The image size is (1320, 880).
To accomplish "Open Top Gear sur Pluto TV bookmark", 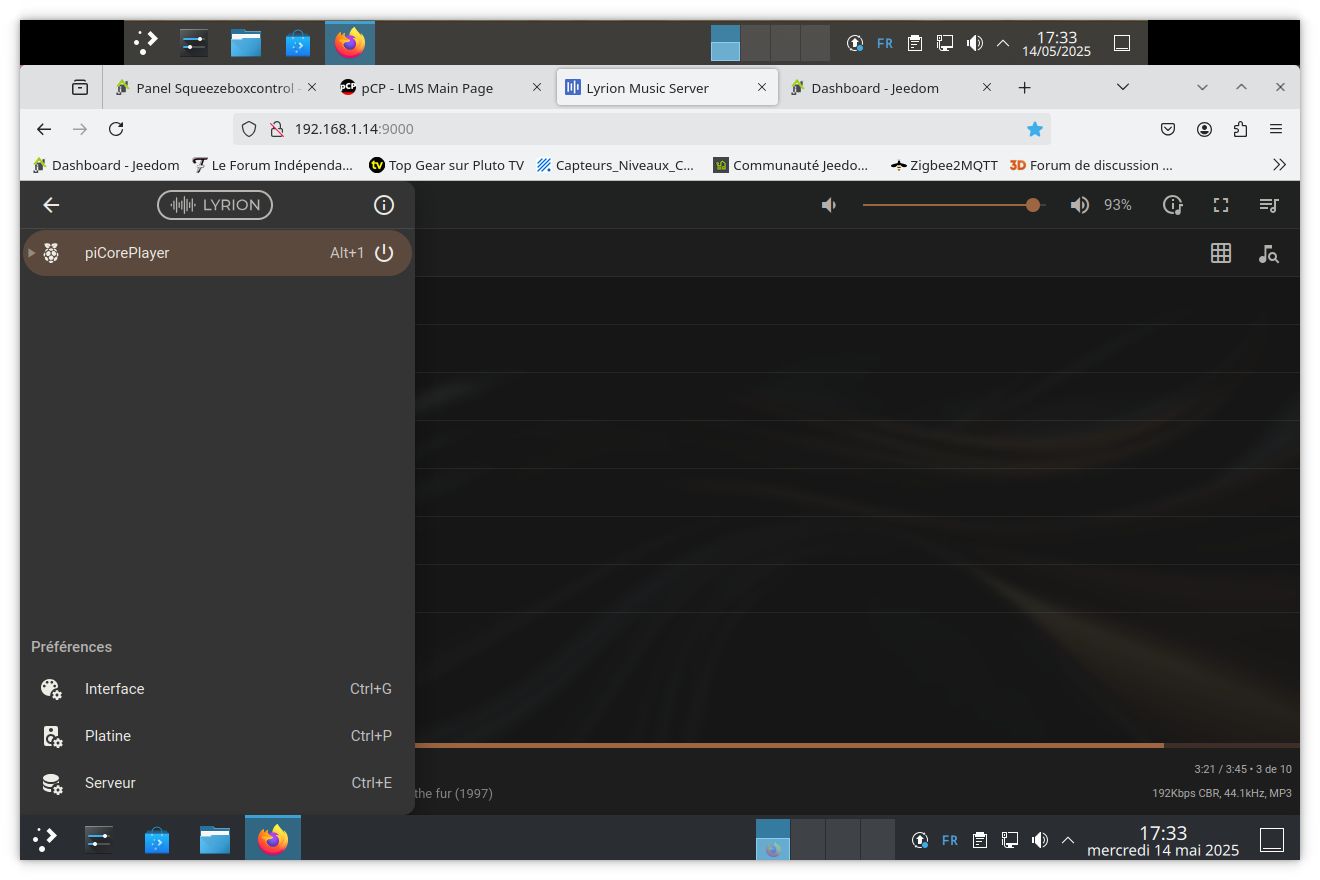I will pyautogui.click(x=446, y=165).
